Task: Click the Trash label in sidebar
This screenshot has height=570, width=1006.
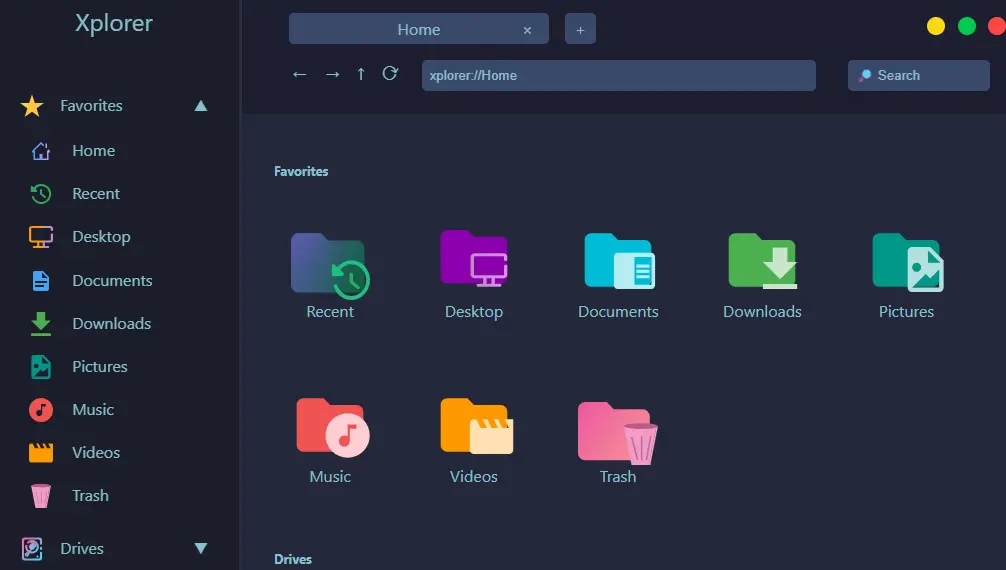Action: coord(90,496)
